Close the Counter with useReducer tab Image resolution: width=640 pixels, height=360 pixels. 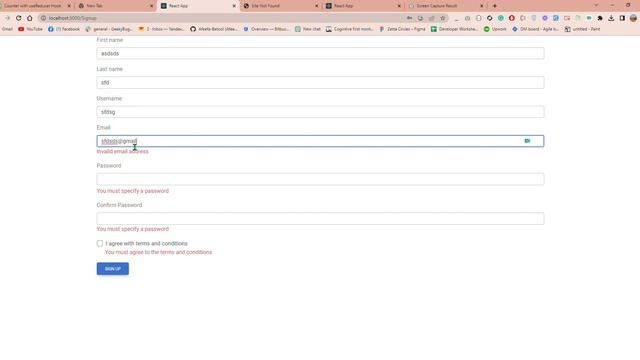click(x=69, y=6)
